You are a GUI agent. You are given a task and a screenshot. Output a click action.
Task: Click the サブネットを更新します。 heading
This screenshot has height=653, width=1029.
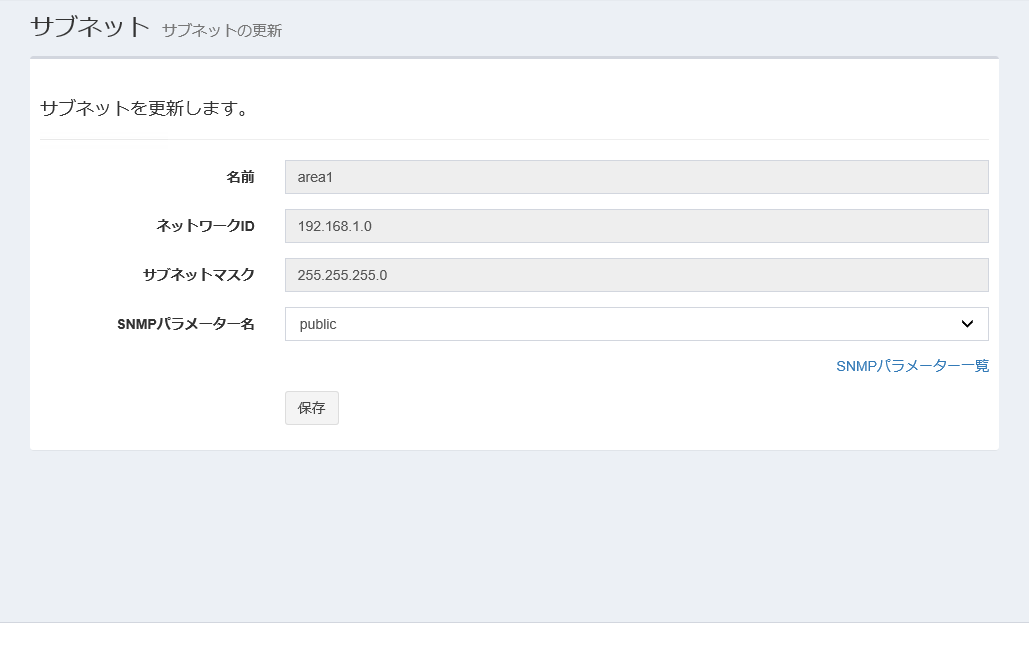click(145, 108)
